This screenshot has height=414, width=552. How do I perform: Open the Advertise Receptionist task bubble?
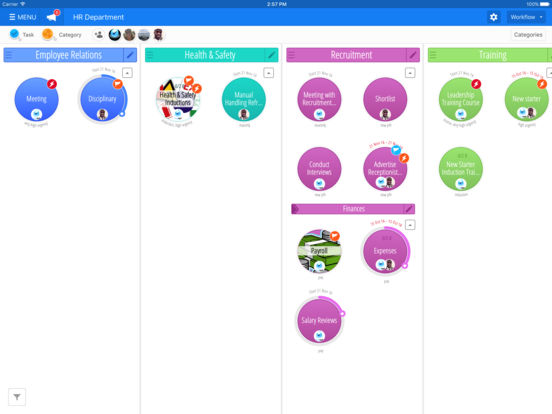pos(385,169)
